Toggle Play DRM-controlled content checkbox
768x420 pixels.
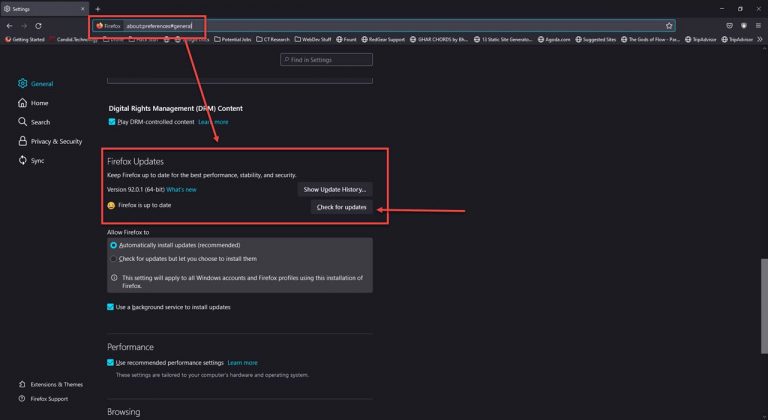113,122
